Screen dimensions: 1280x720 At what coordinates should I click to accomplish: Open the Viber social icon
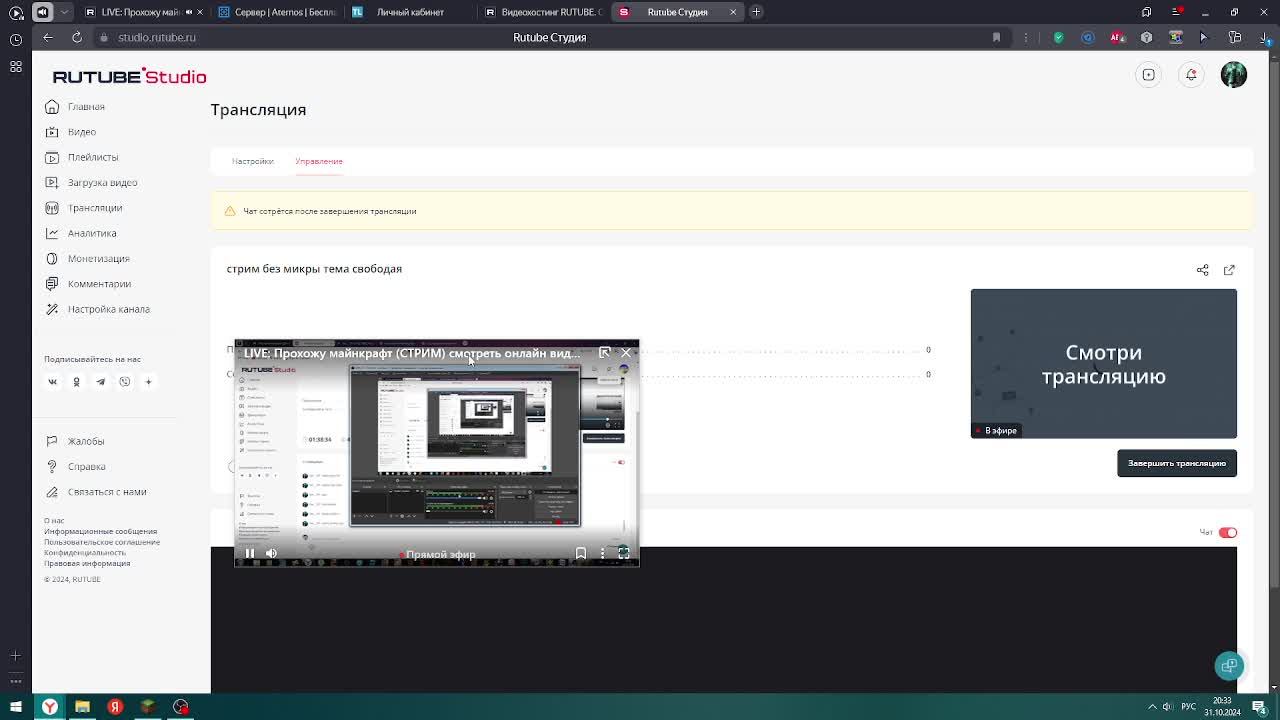125,381
